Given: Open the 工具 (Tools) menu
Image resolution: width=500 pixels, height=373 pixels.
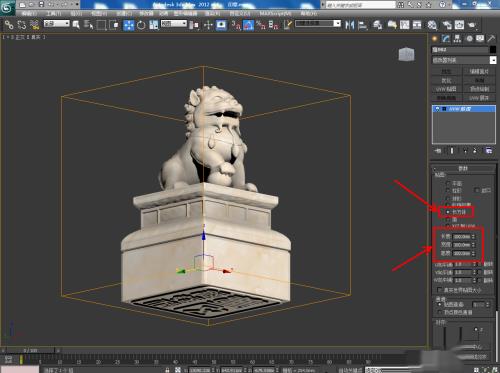Looking at the screenshot, I should [53, 14].
